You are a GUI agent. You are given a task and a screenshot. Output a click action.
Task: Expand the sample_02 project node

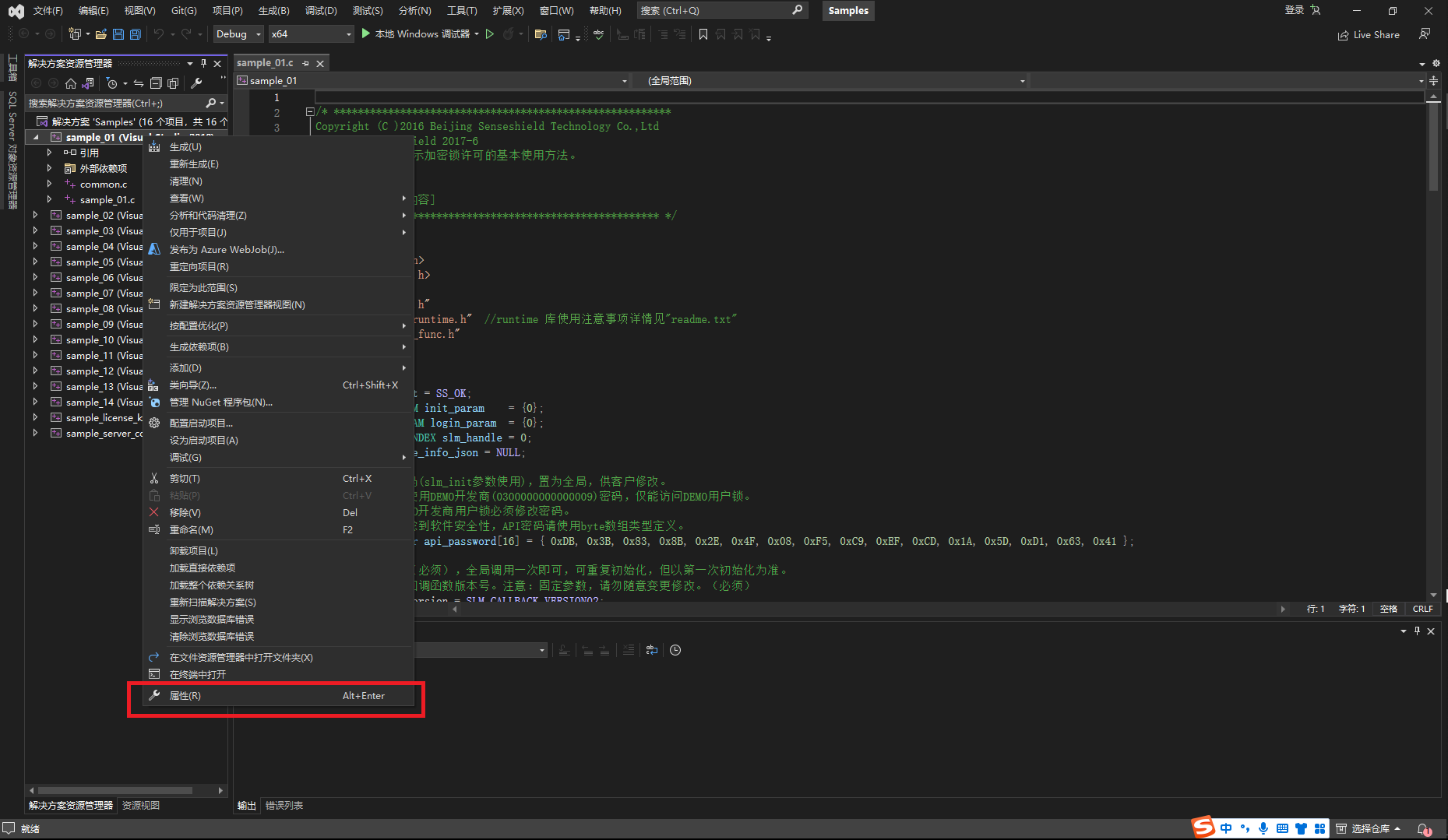click(x=36, y=215)
